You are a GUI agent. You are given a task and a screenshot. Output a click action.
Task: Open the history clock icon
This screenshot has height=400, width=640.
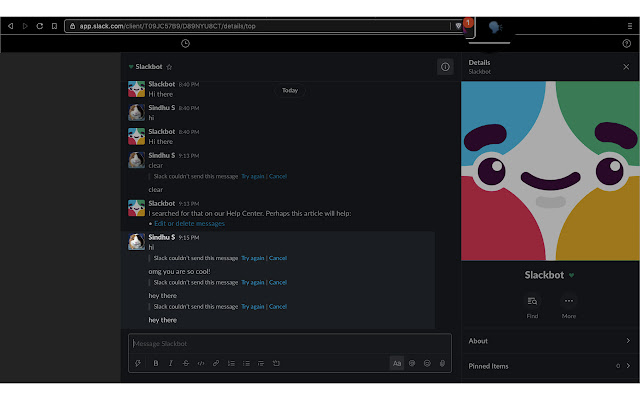[x=185, y=43]
